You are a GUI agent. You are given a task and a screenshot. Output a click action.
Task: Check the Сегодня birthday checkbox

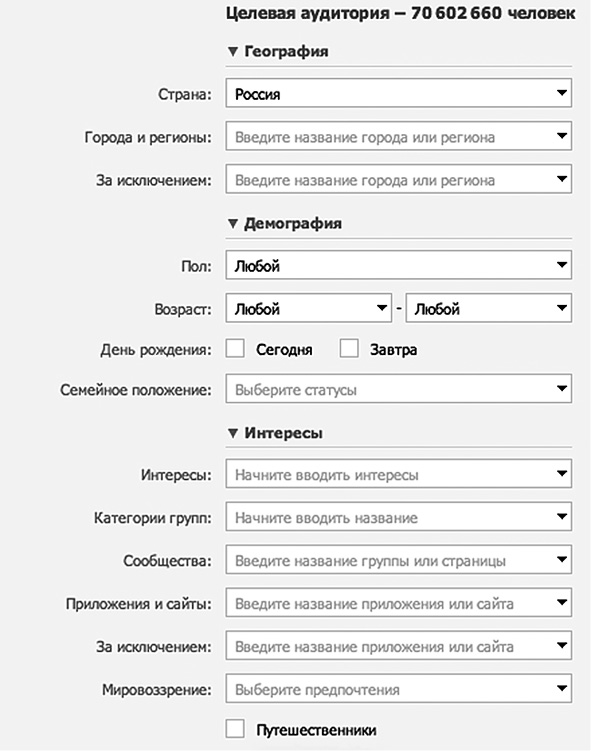(235, 349)
